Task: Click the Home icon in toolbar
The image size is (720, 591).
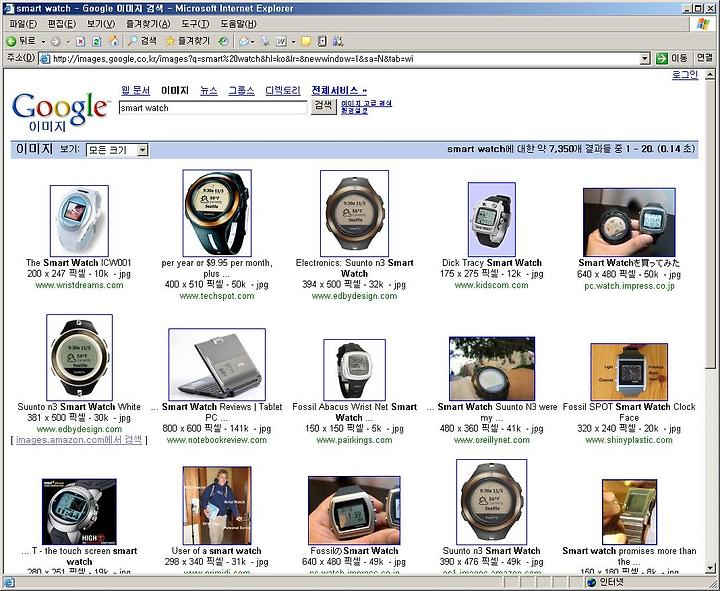Action: pyautogui.click(x=113, y=41)
